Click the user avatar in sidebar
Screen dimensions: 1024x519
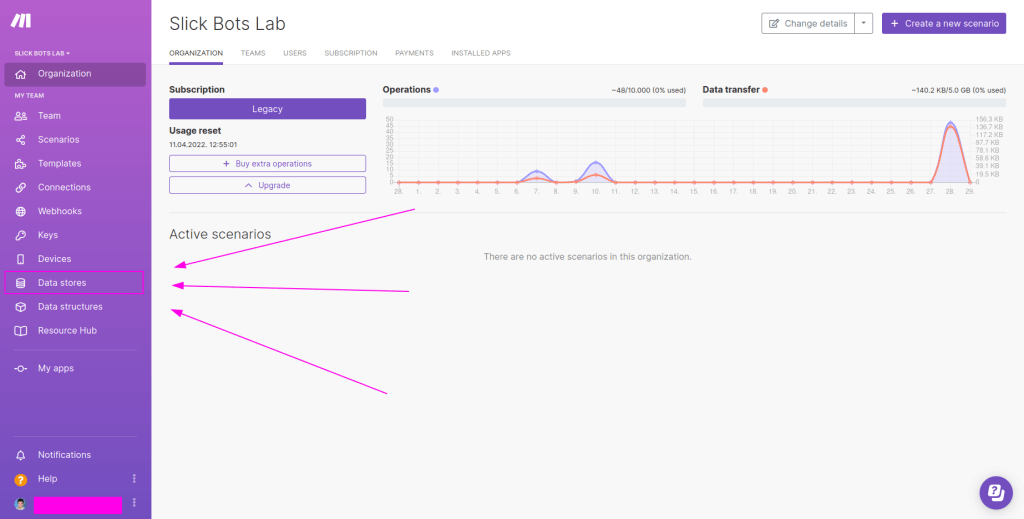click(20, 503)
